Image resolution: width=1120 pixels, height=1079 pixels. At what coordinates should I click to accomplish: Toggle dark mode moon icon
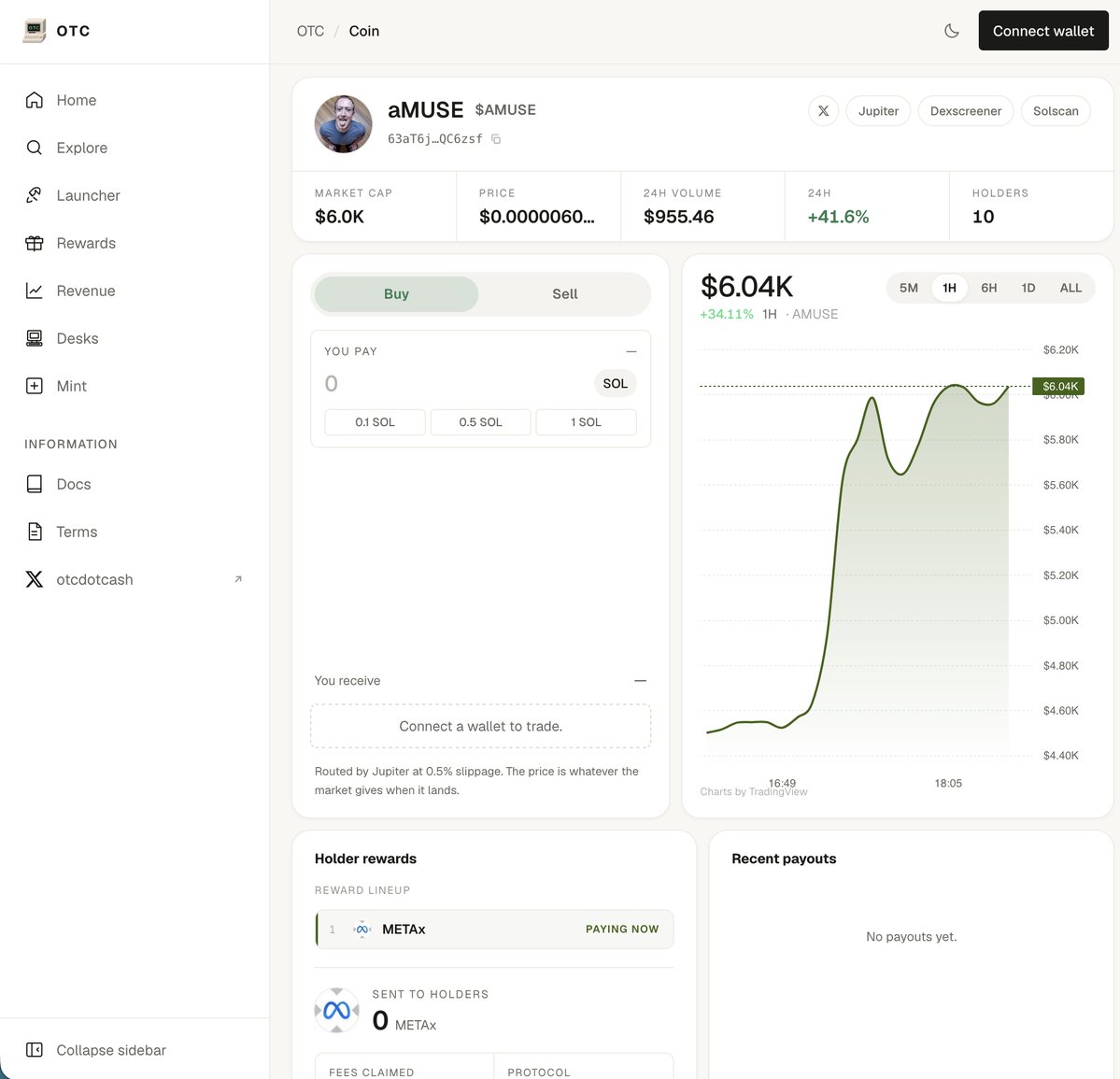[x=952, y=31]
